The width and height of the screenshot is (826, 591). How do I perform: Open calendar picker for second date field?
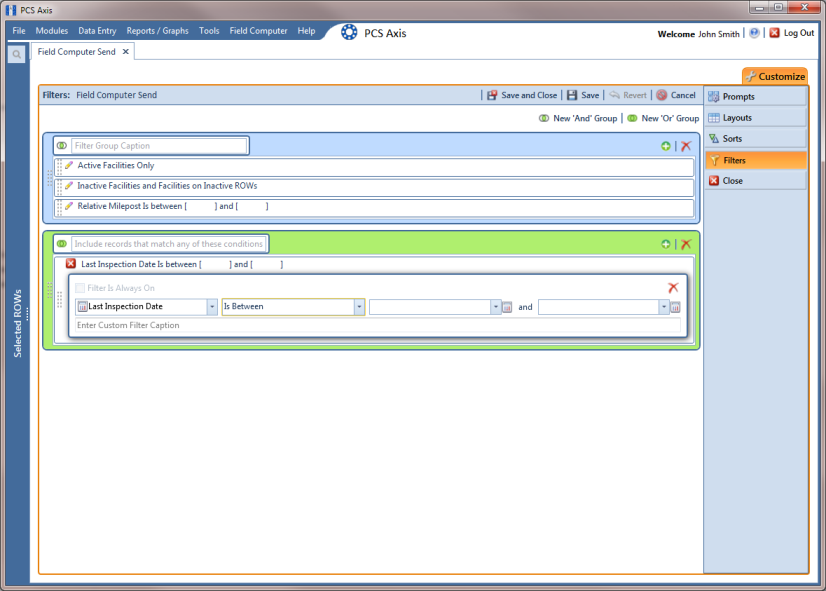click(x=675, y=307)
